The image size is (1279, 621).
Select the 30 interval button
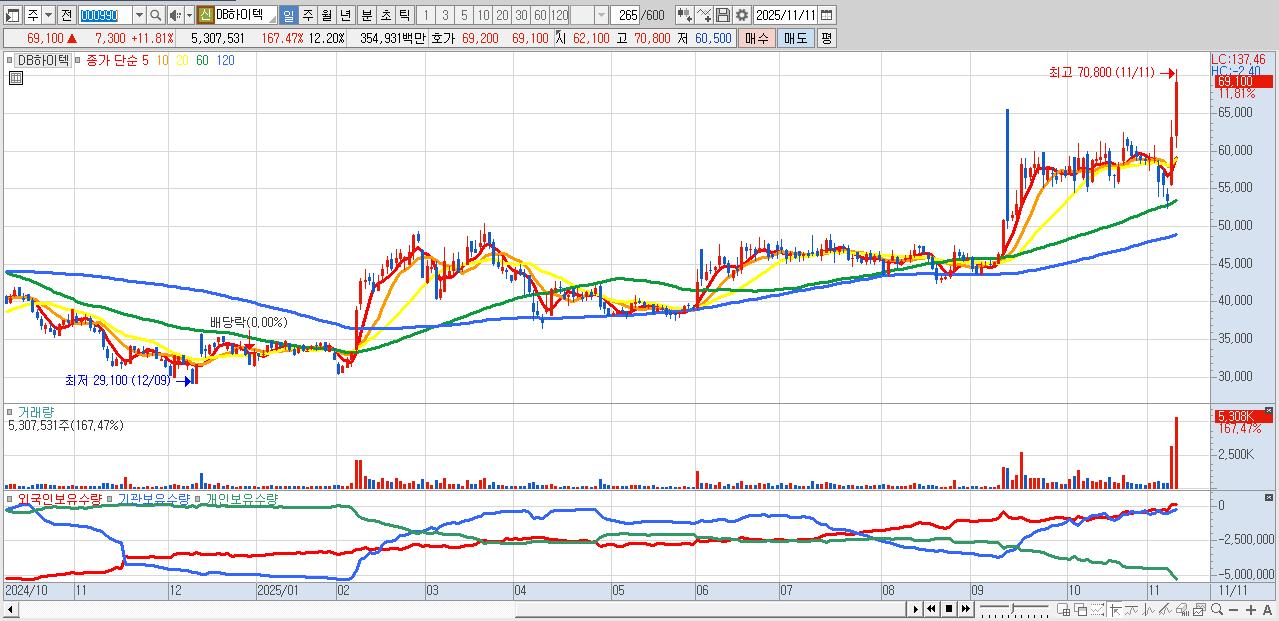(x=521, y=15)
